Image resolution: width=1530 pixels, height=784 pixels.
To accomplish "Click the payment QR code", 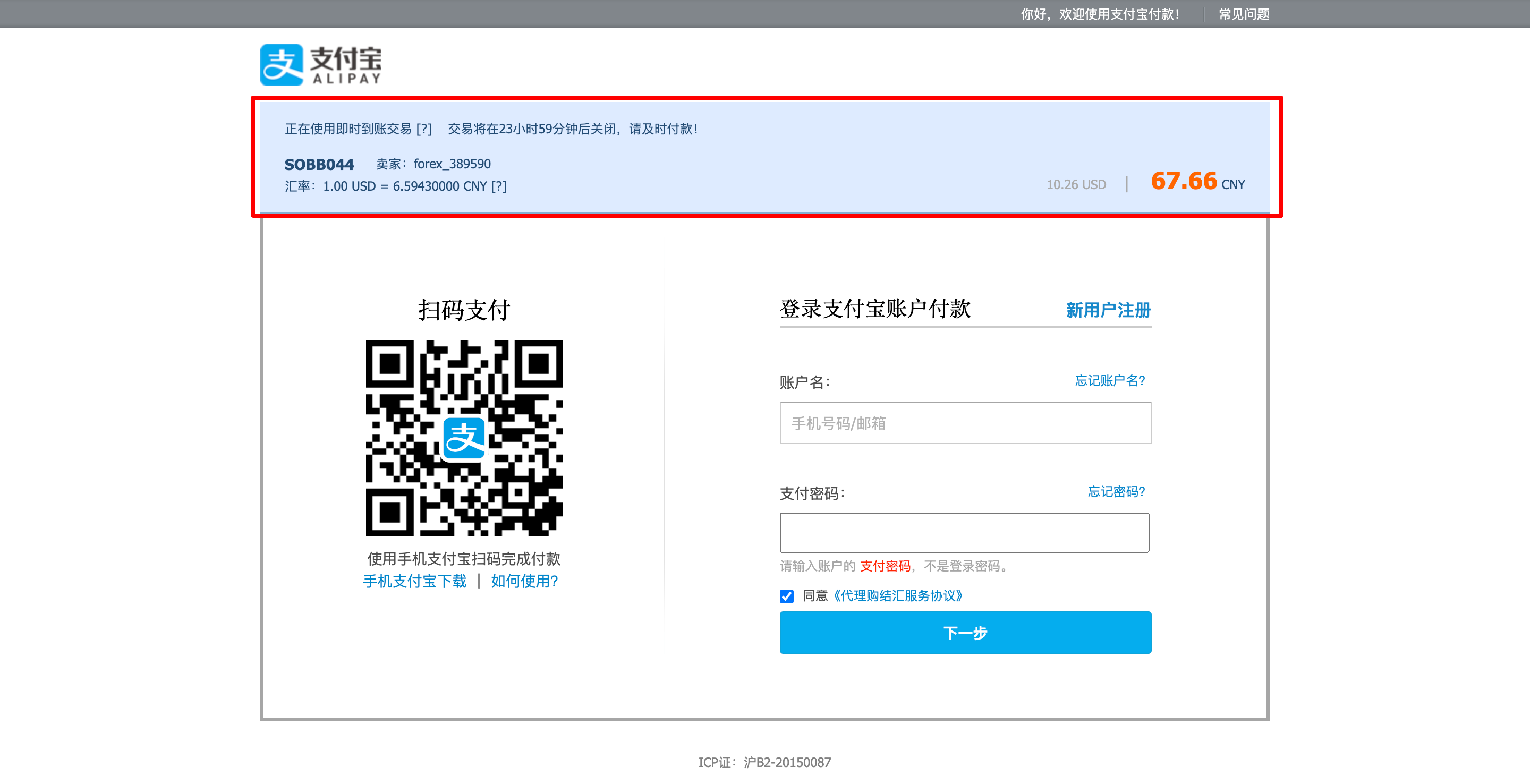I will tap(464, 438).
